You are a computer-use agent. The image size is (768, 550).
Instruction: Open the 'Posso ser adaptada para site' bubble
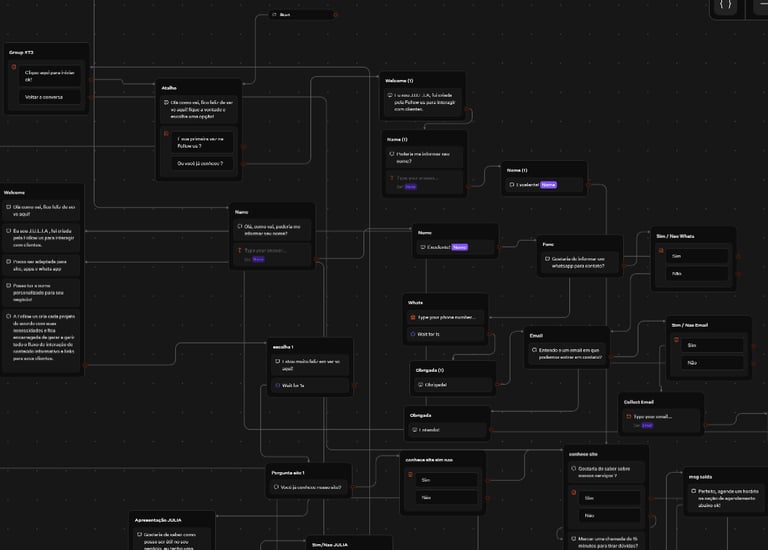[41, 265]
